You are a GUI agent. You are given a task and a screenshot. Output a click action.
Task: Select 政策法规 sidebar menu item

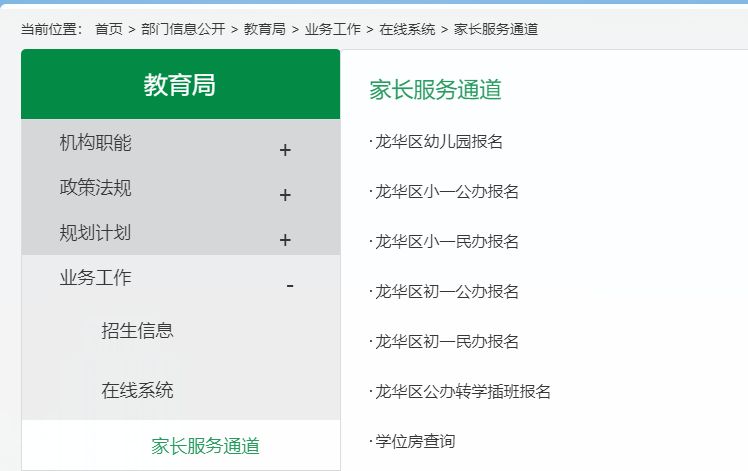[x=95, y=188]
